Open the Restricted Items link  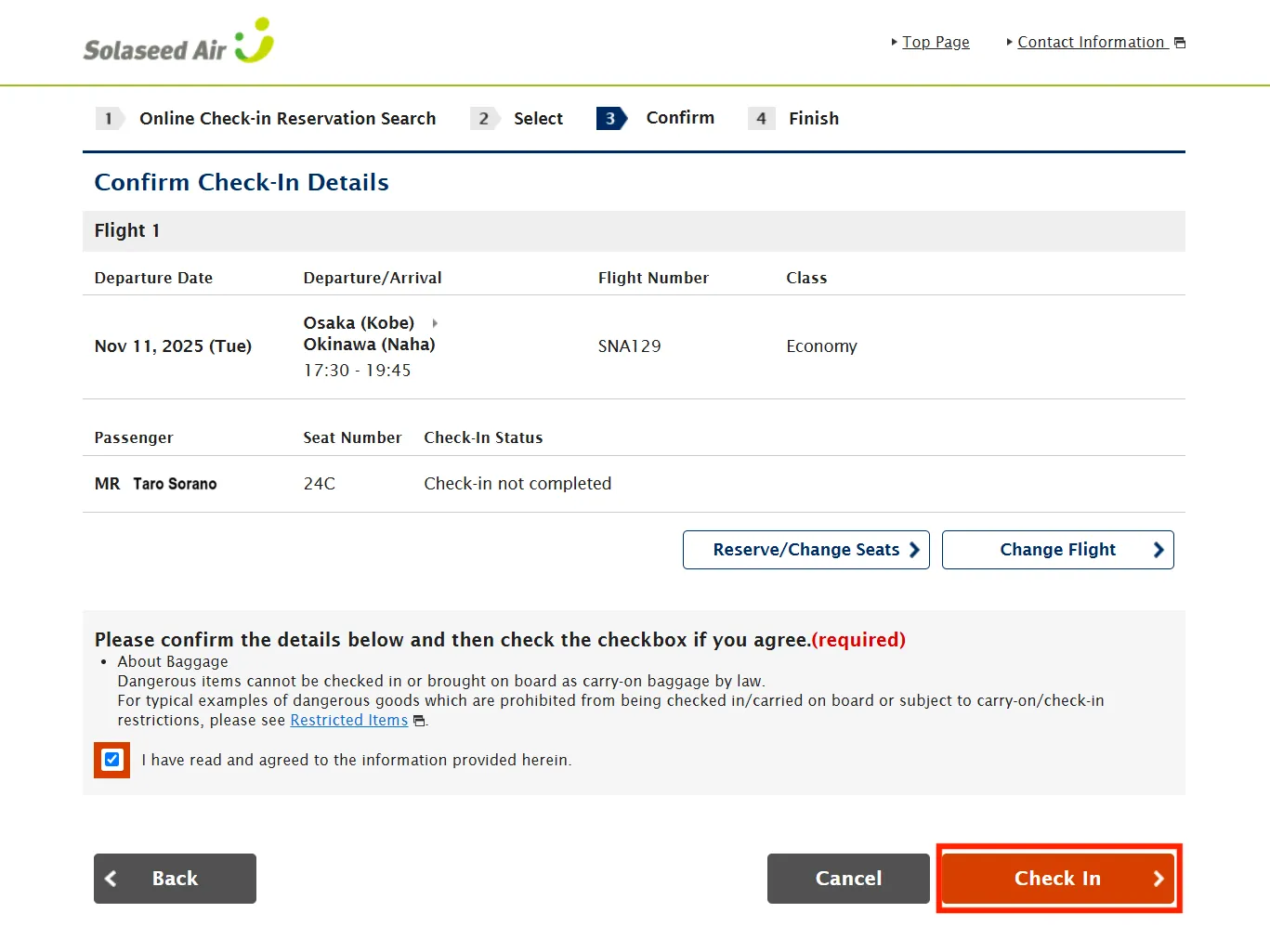click(x=348, y=721)
